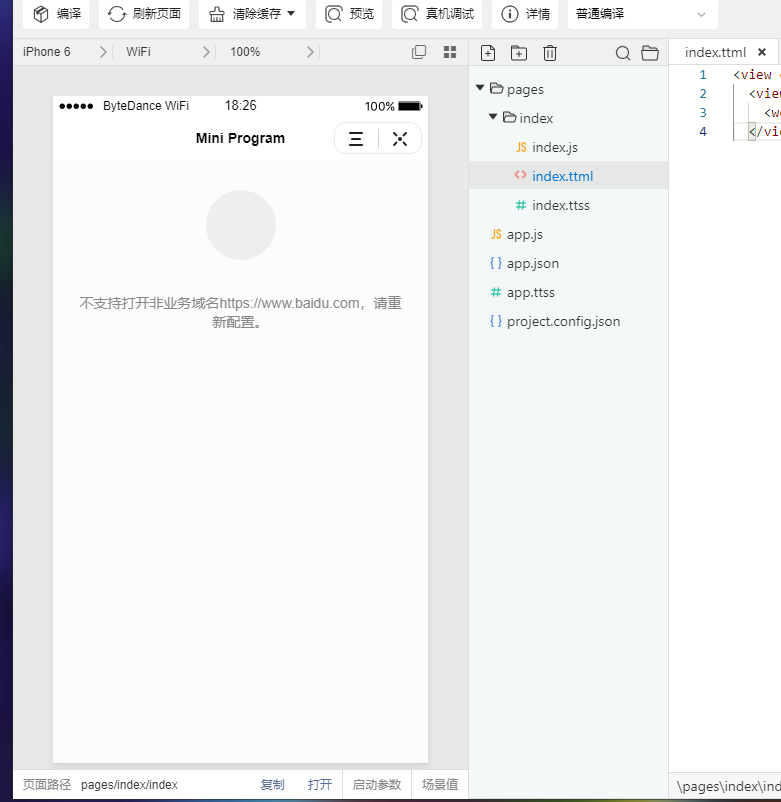The height and width of the screenshot is (802, 781).
Task: Open the 清除缓存 dropdown
Action: (252, 14)
